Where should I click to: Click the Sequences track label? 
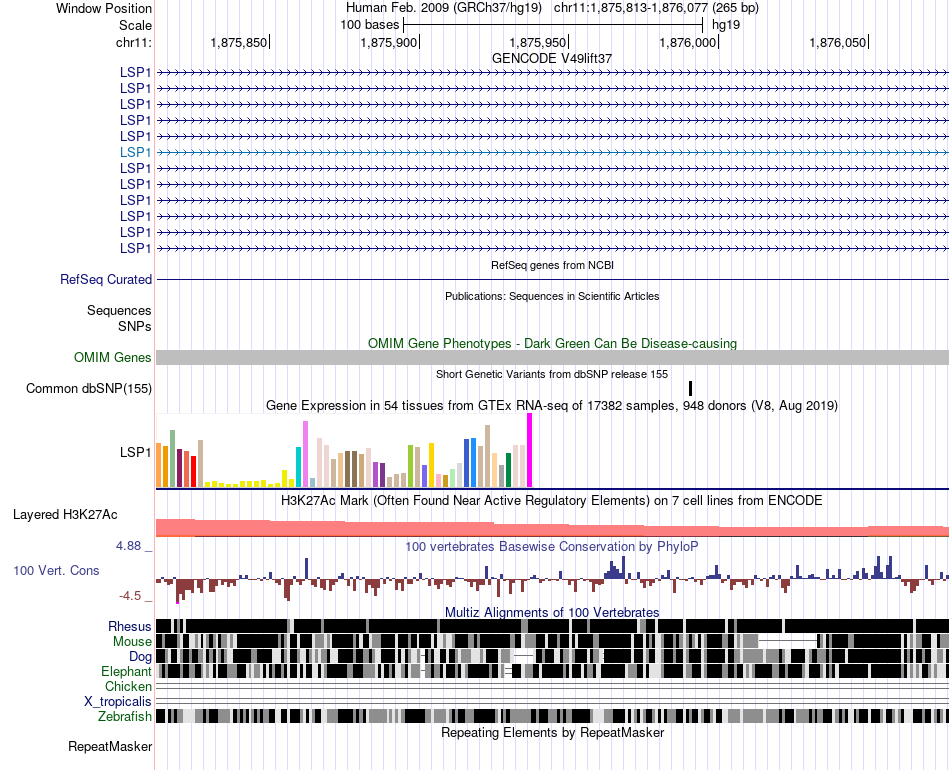point(119,311)
